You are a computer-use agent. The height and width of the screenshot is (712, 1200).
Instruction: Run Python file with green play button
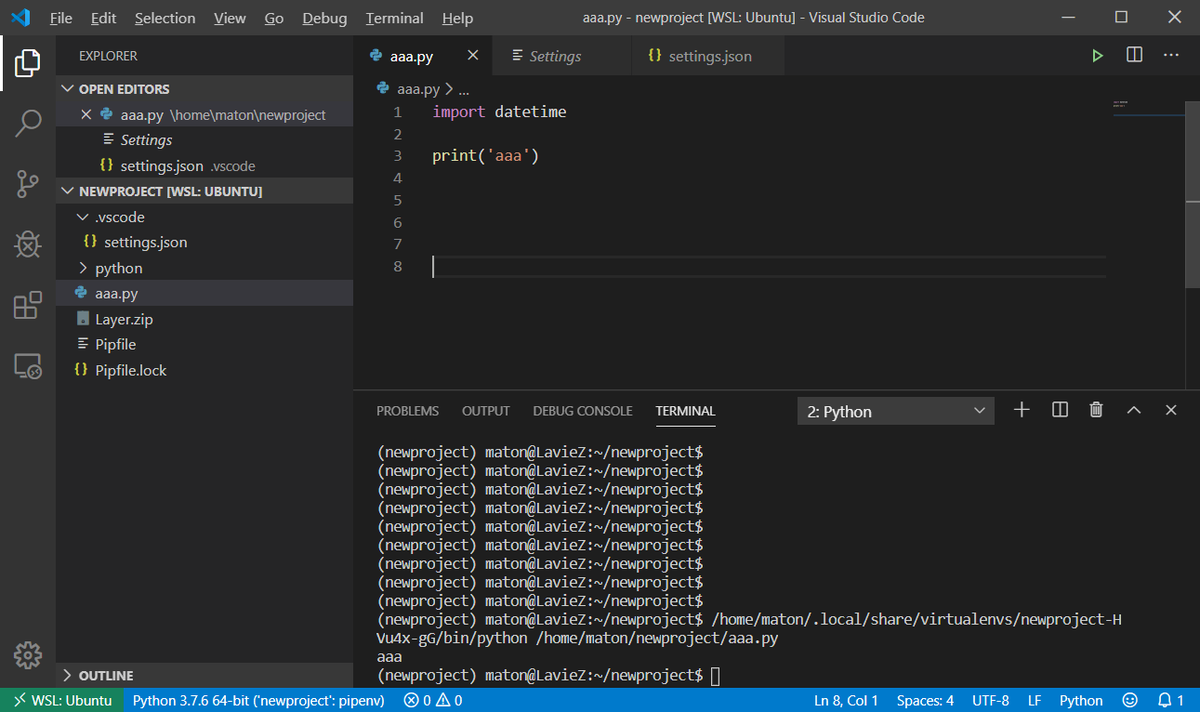point(1097,56)
